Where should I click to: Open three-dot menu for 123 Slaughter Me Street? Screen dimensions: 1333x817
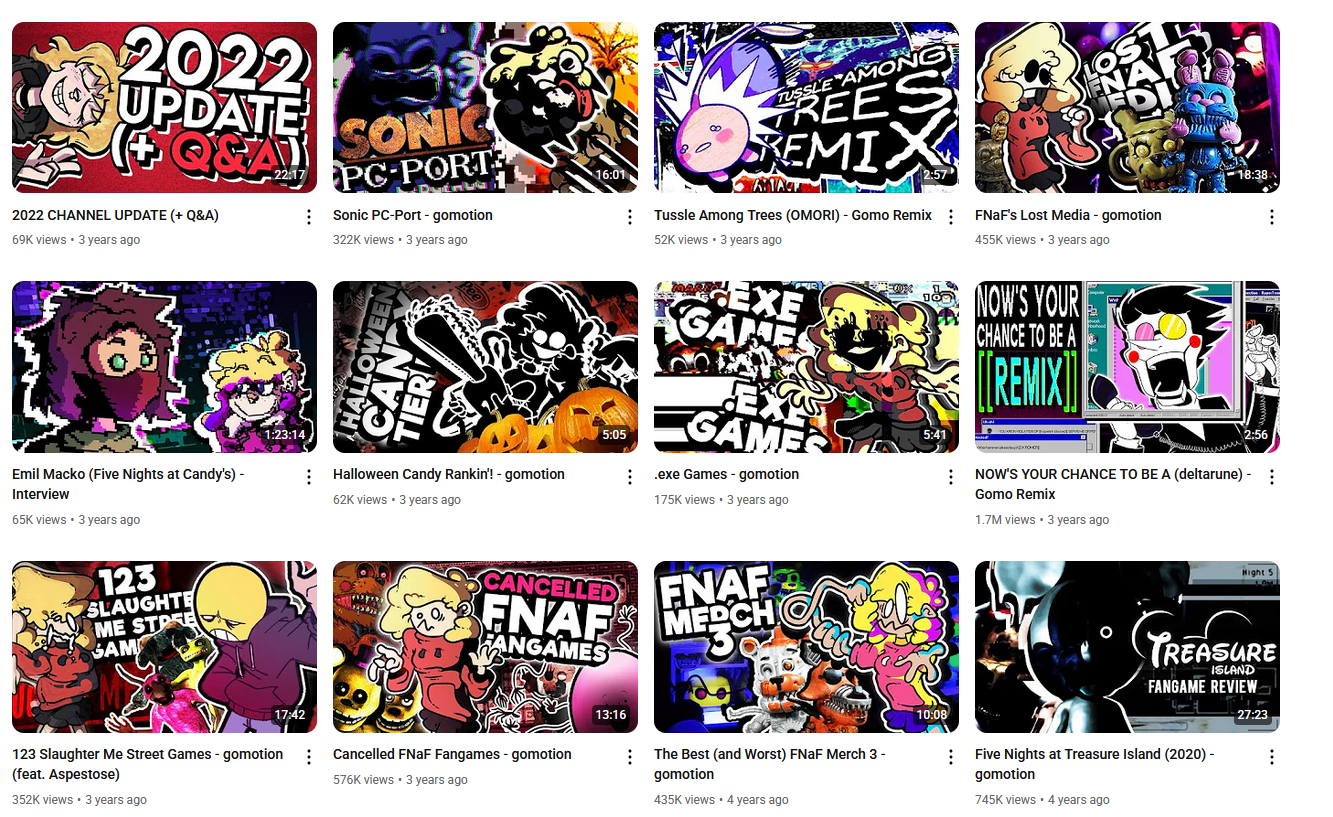coord(309,757)
